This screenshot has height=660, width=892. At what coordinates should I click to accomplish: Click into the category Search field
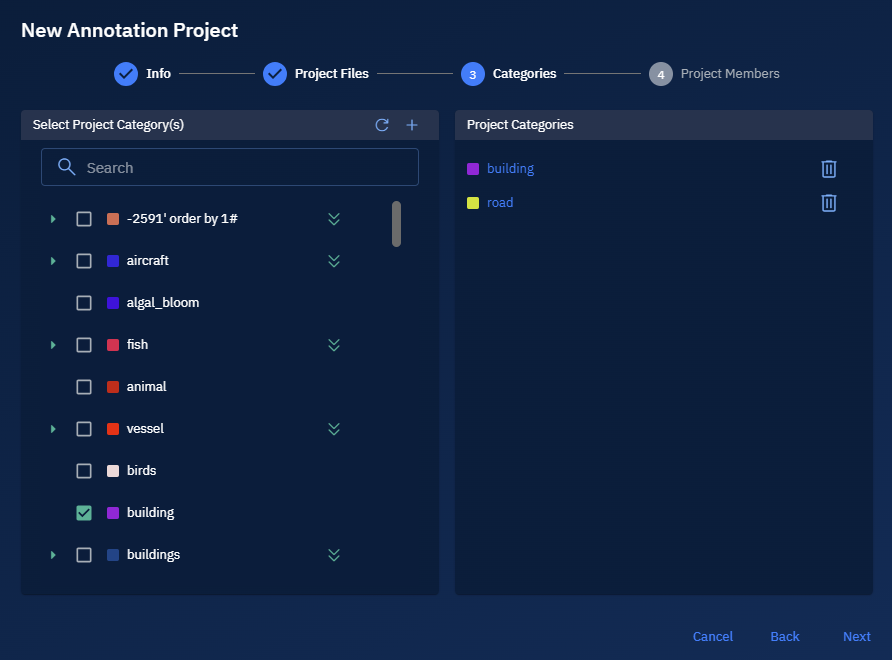240,168
